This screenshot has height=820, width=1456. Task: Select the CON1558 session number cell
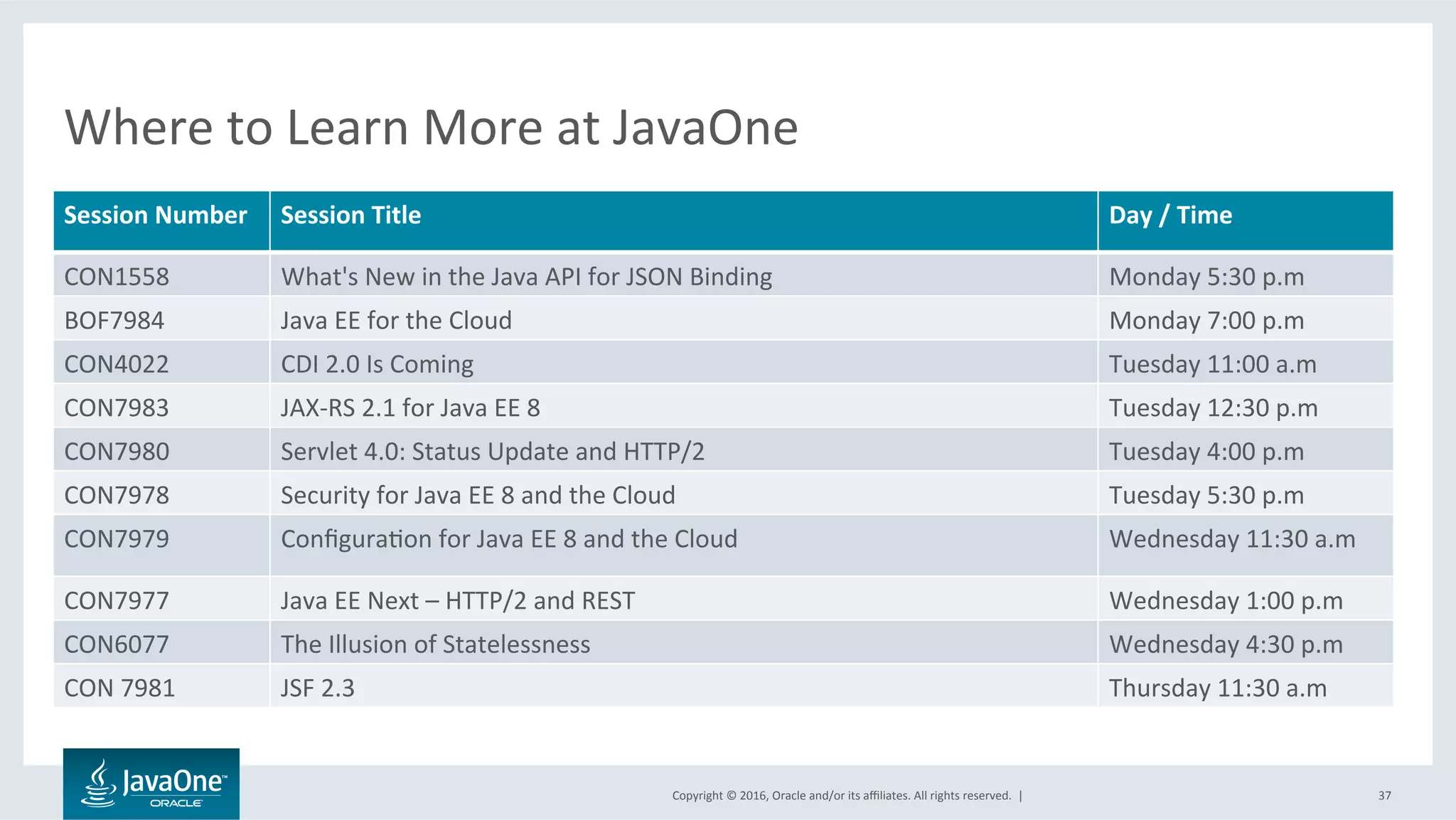pyautogui.click(x=117, y=277)
